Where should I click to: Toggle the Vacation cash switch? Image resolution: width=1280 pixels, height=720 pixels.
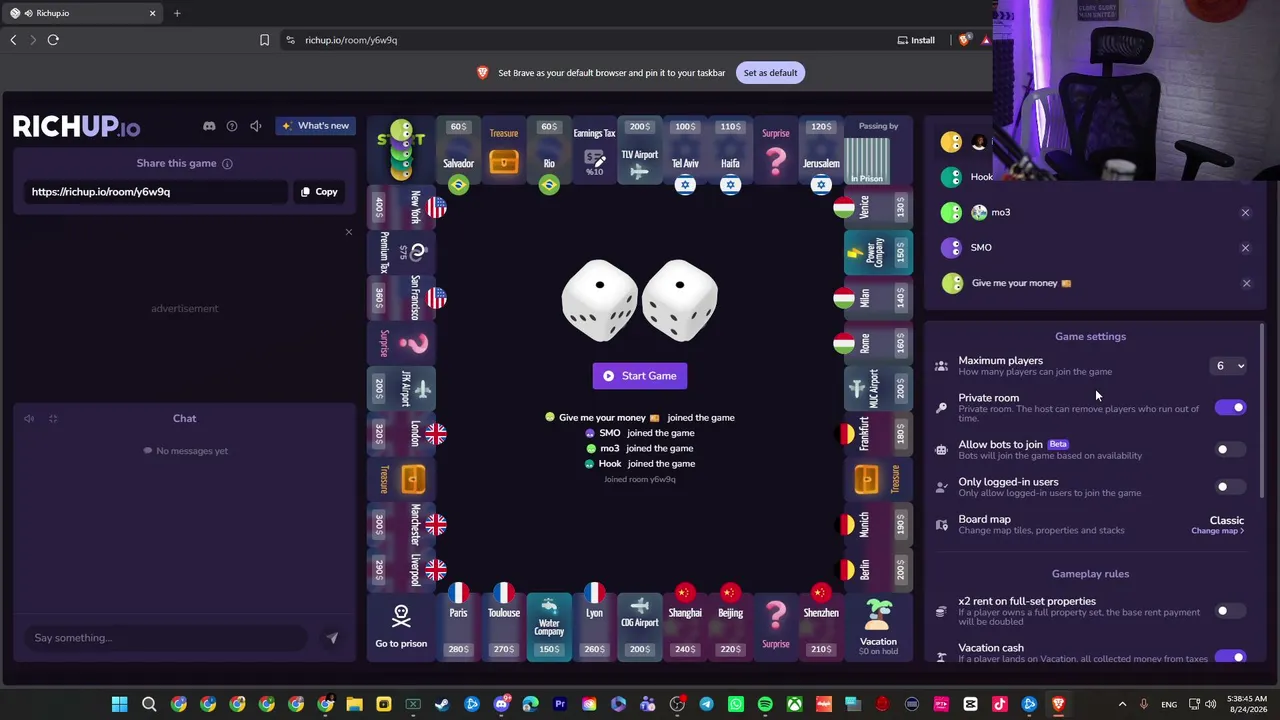[x=1231, y=656]
